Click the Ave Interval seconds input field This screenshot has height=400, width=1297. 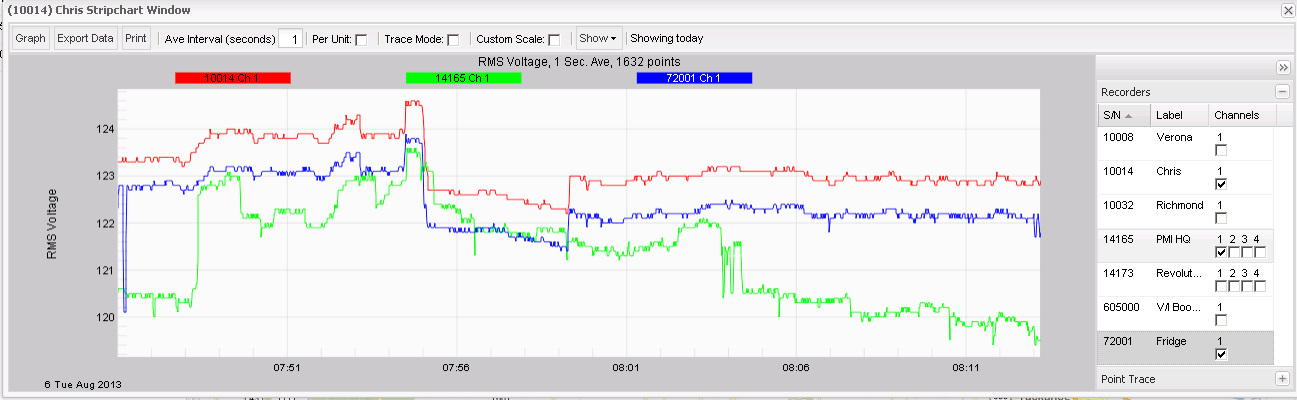(x=290, y=39)
